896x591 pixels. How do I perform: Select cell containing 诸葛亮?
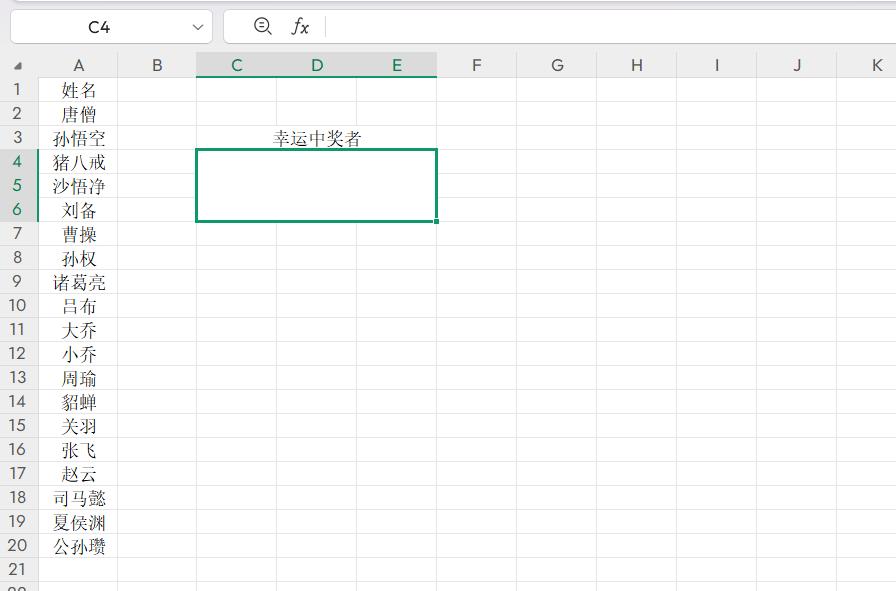79,281
